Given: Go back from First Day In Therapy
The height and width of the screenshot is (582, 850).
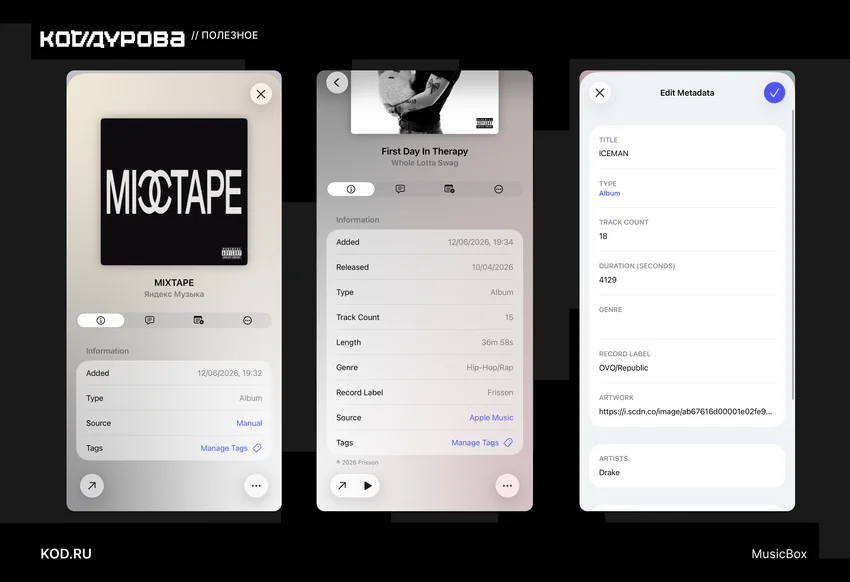Looking at the screenshot, I should (x=337, y=82).
